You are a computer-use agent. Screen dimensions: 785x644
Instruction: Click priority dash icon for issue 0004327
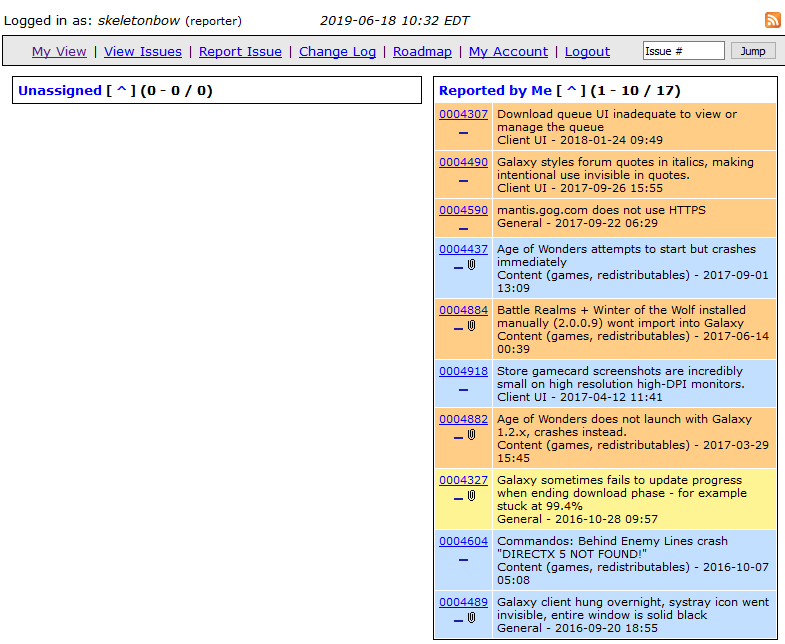(458, 499)
